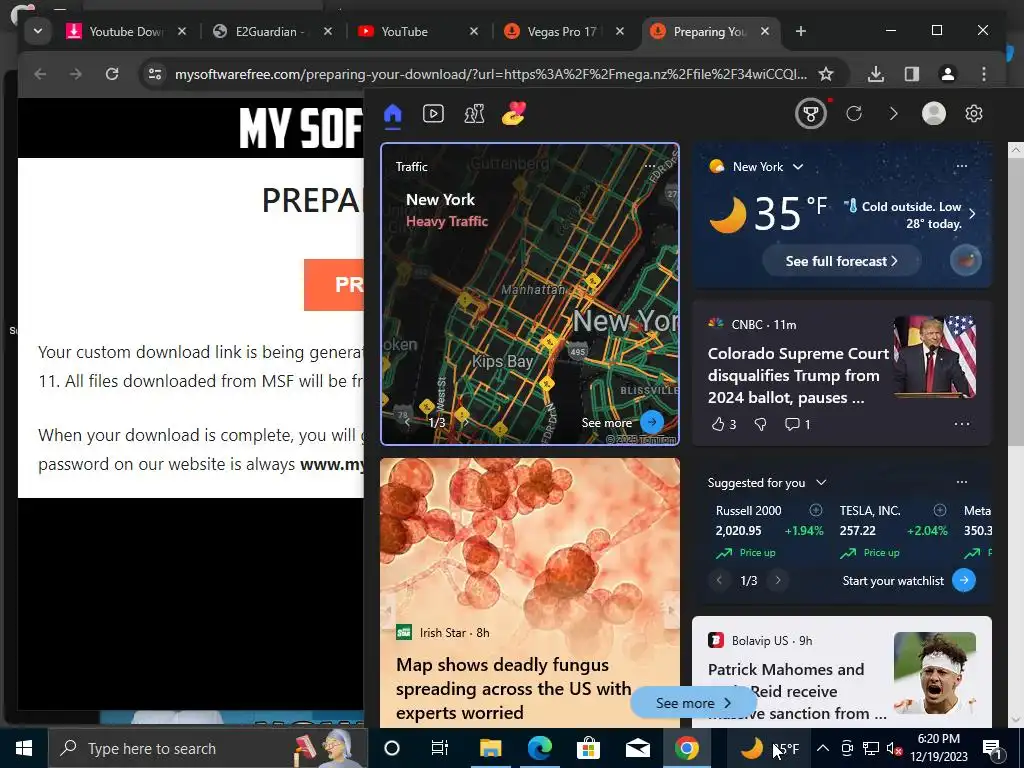The height and width of the screenshot is (768, 1024).
Task: Open Suggested for you more options
Action: click(961, 482)
